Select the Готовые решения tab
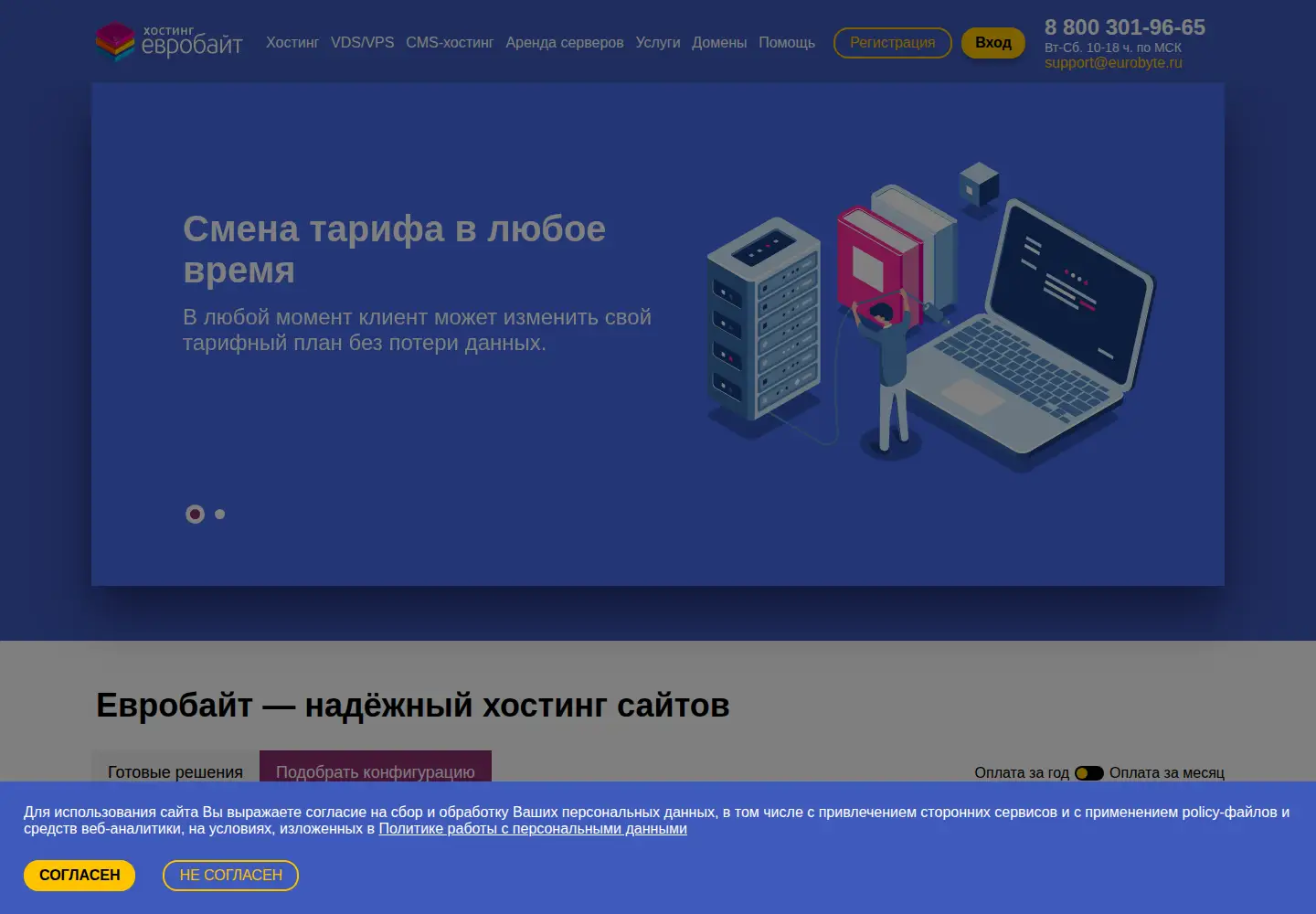The height and width of the screenshot is (914, 1316). [x=175, y=772]
